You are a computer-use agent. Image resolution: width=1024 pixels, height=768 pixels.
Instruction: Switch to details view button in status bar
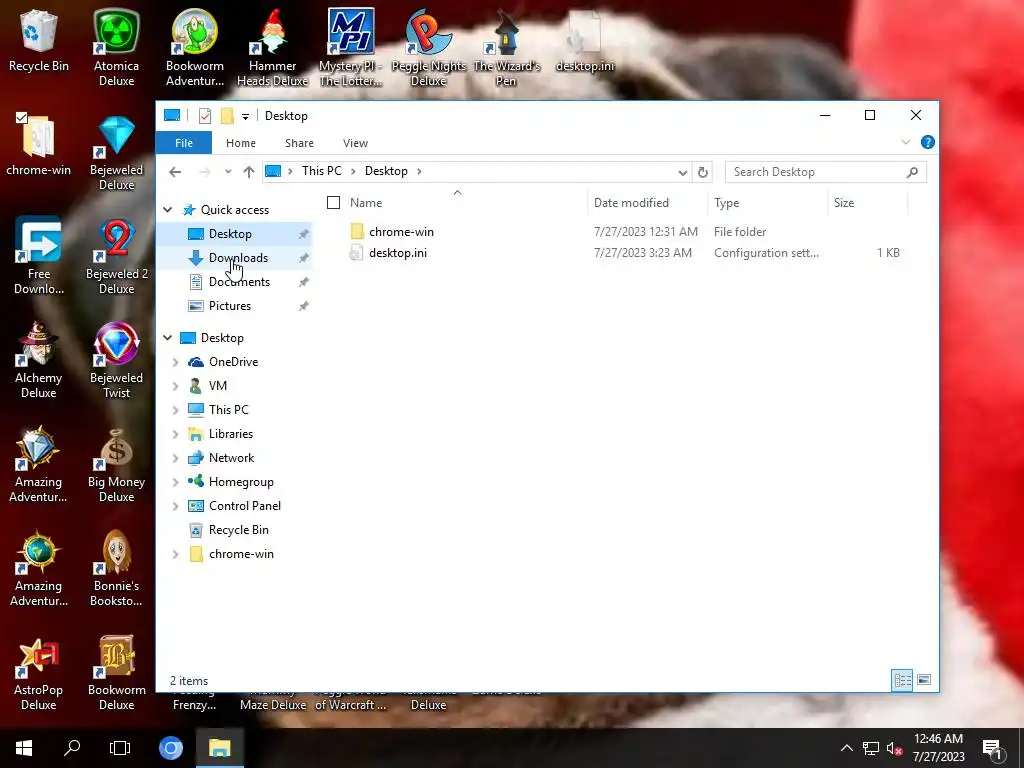point(903,680)
